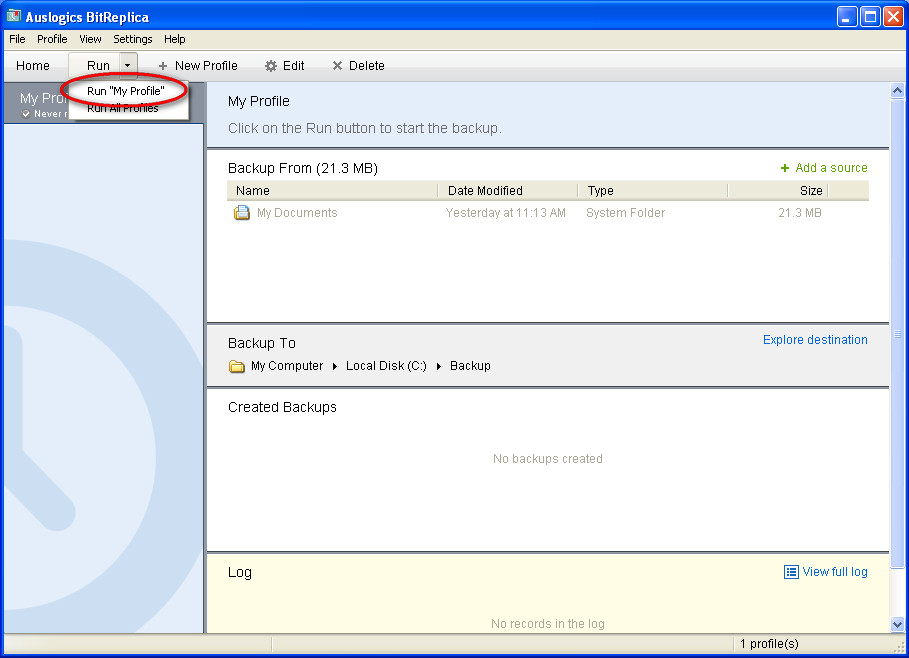Click the log list icon beside View full log
The width and height of the screenshot is (909, 658).
point(791,572)
